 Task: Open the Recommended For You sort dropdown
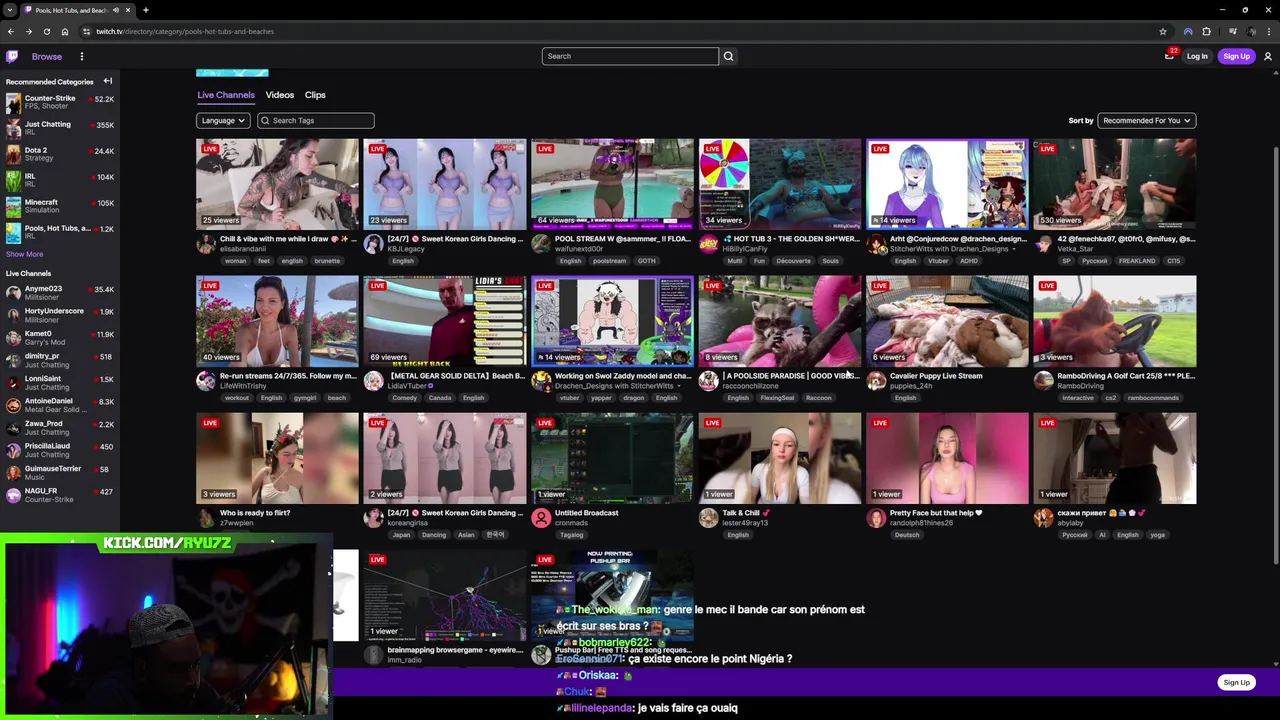(x=1147, y=120)
